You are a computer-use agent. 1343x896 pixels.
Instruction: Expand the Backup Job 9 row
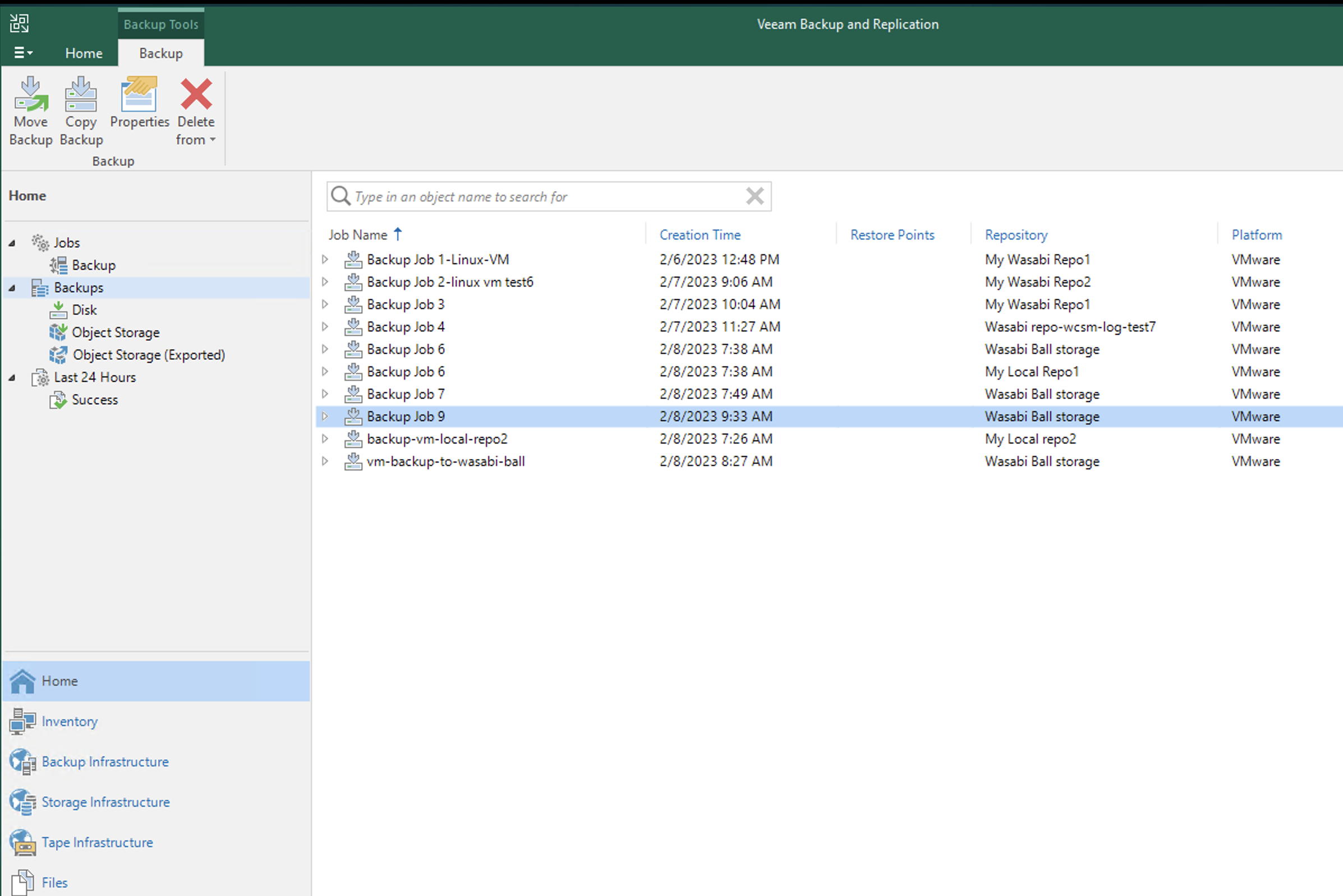325,416
